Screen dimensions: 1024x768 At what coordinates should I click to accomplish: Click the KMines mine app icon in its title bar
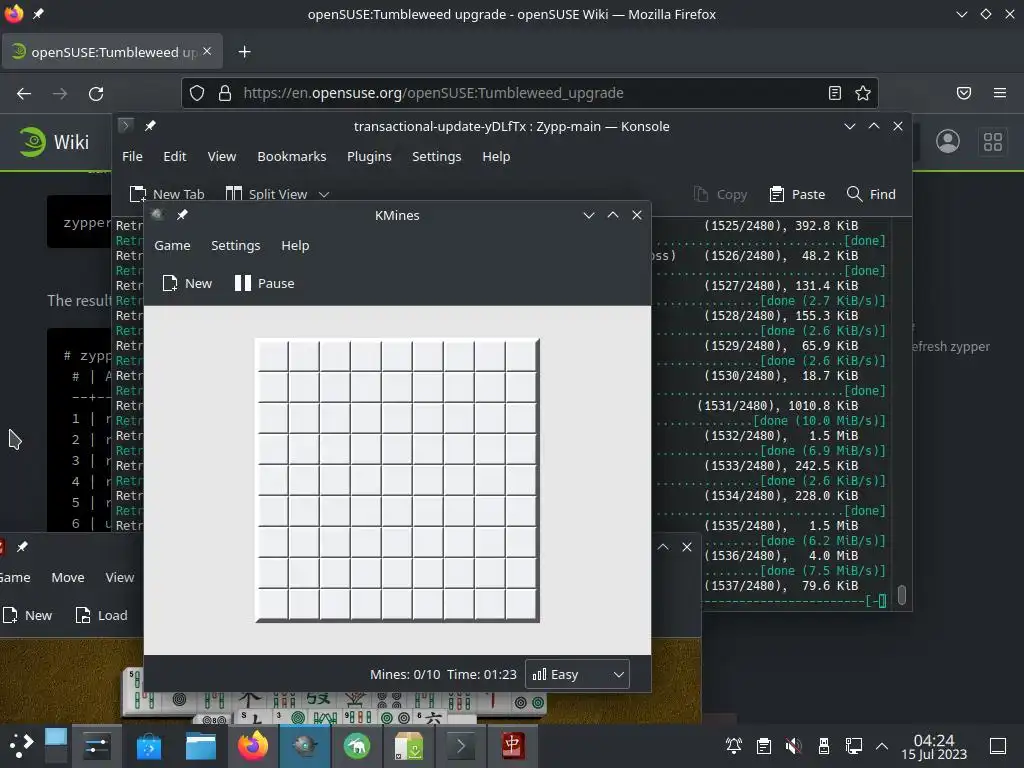pyautogui.click(x=157, y=215)
